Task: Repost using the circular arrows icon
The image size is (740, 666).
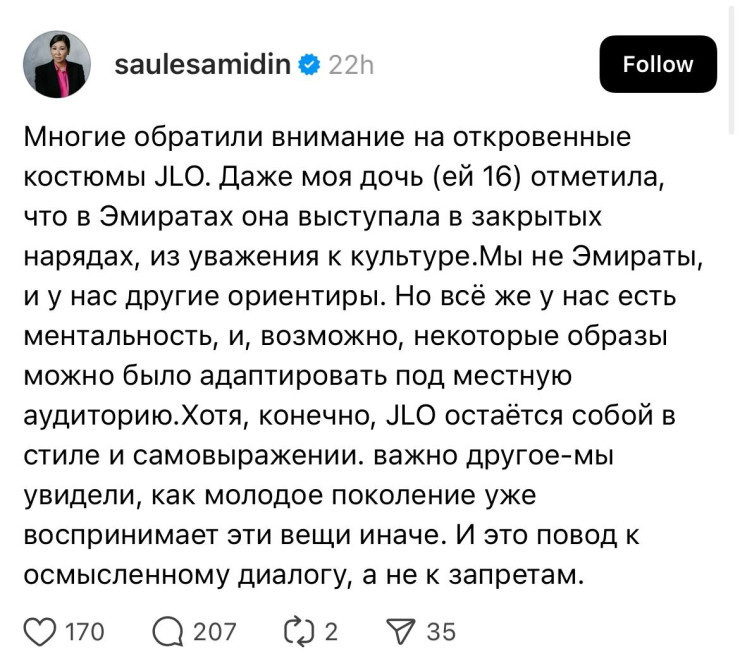Action: coord(298,631)
